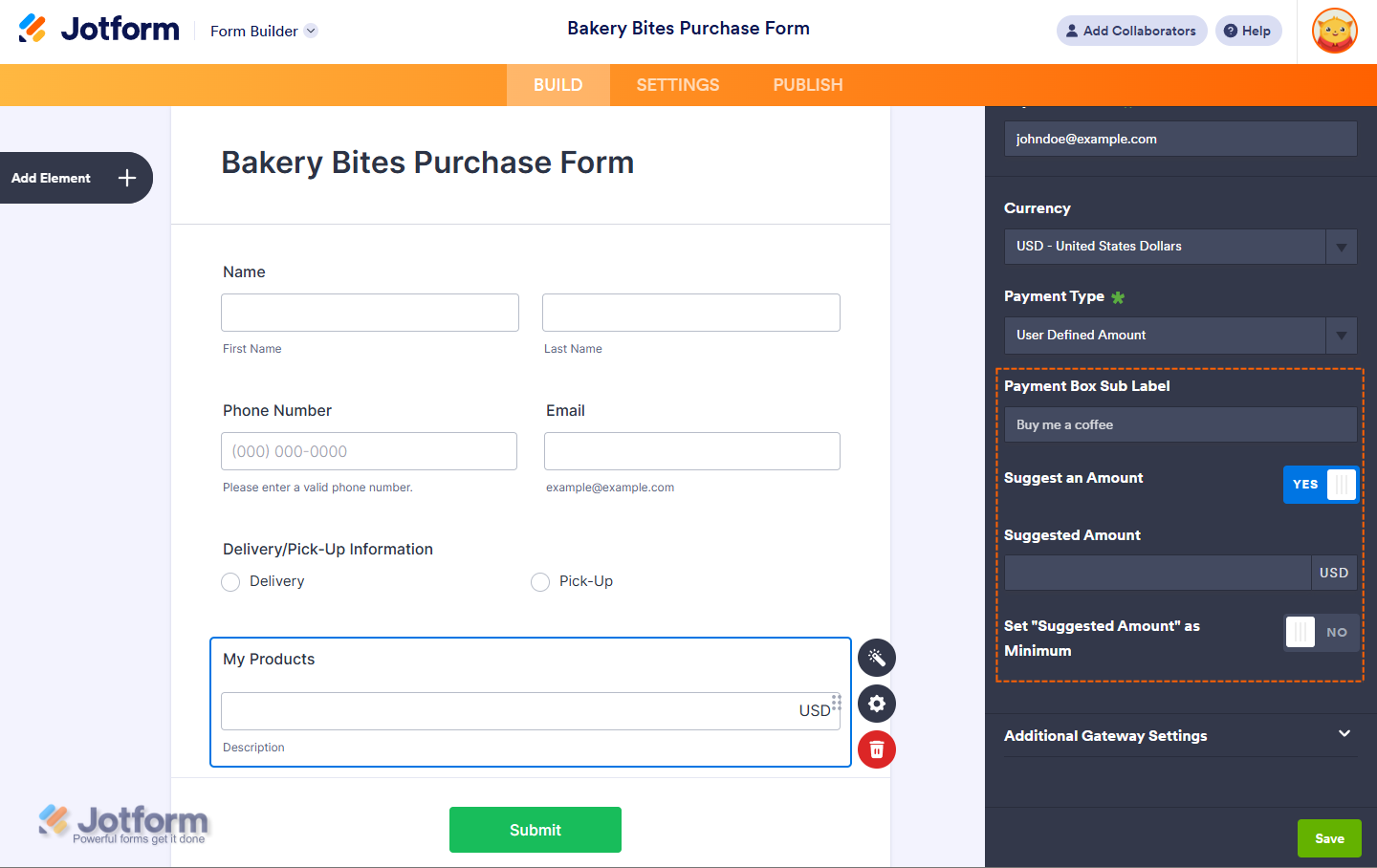The image size is (1377, 868).
Task: Switch to the PUBLISH tab
Action: (808, 85)
